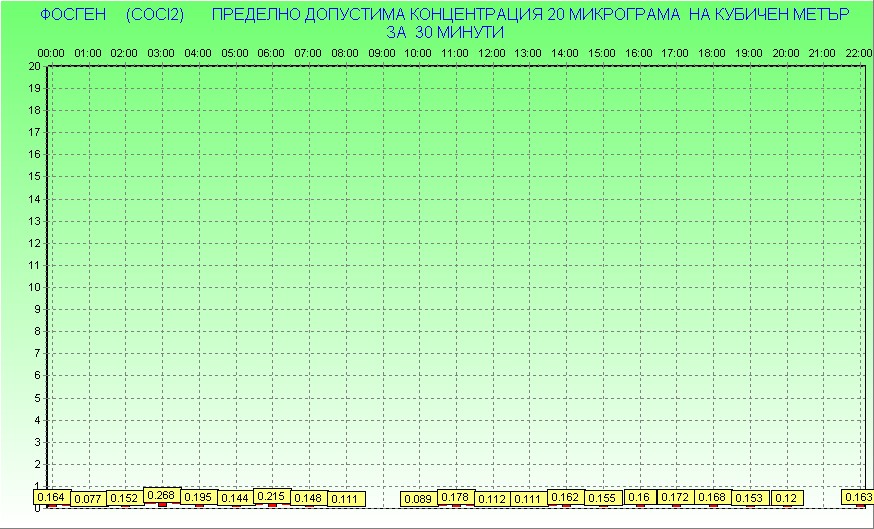Click the 0.144 value label
The height and width of the screenshot is (529, 874).
235,498
